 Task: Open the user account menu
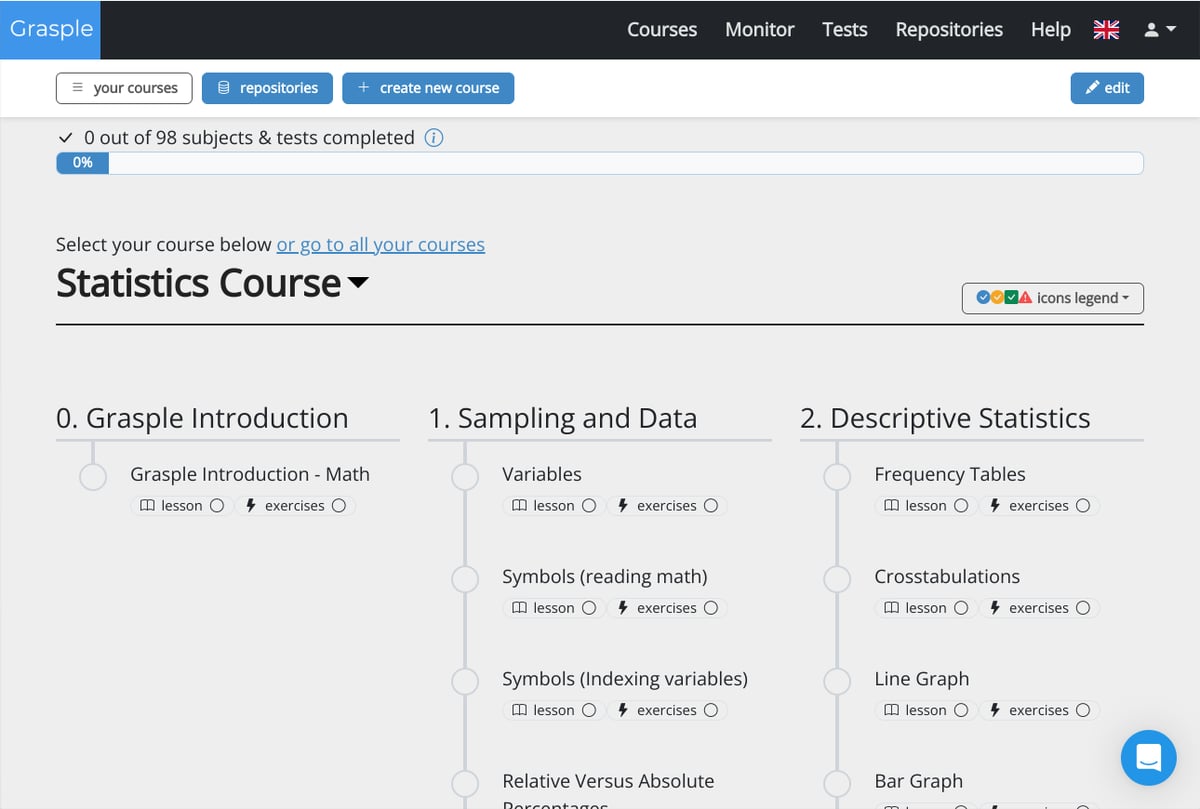pos(1160,30)
